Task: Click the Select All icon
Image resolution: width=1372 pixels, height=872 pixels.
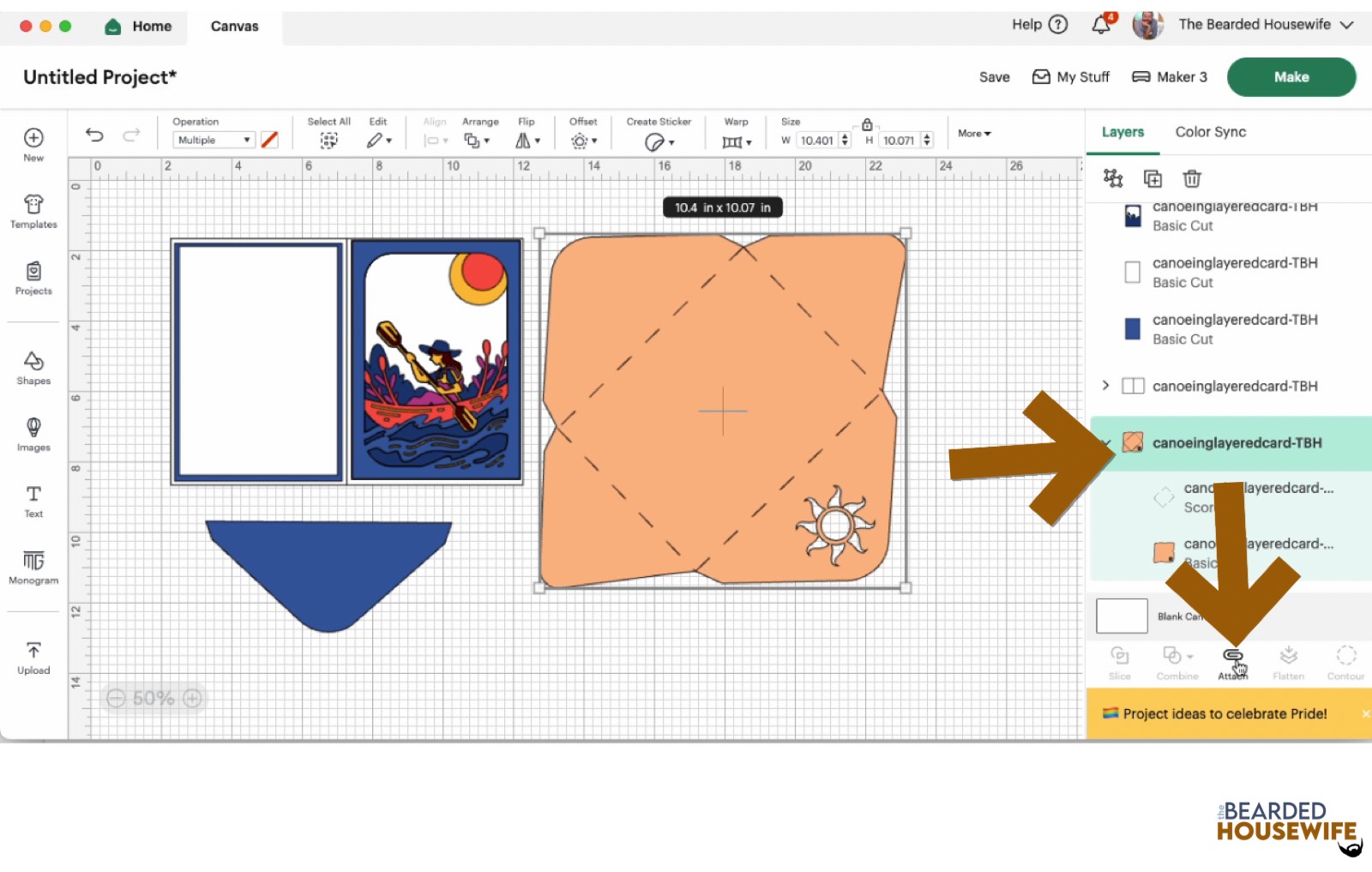Action: click(x=328, y=141)
